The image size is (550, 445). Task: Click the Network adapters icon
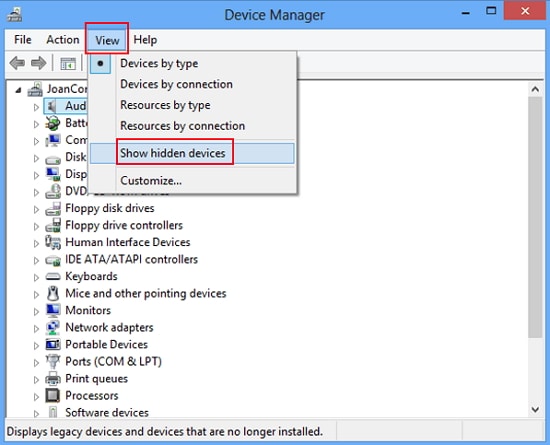point(53,328)
